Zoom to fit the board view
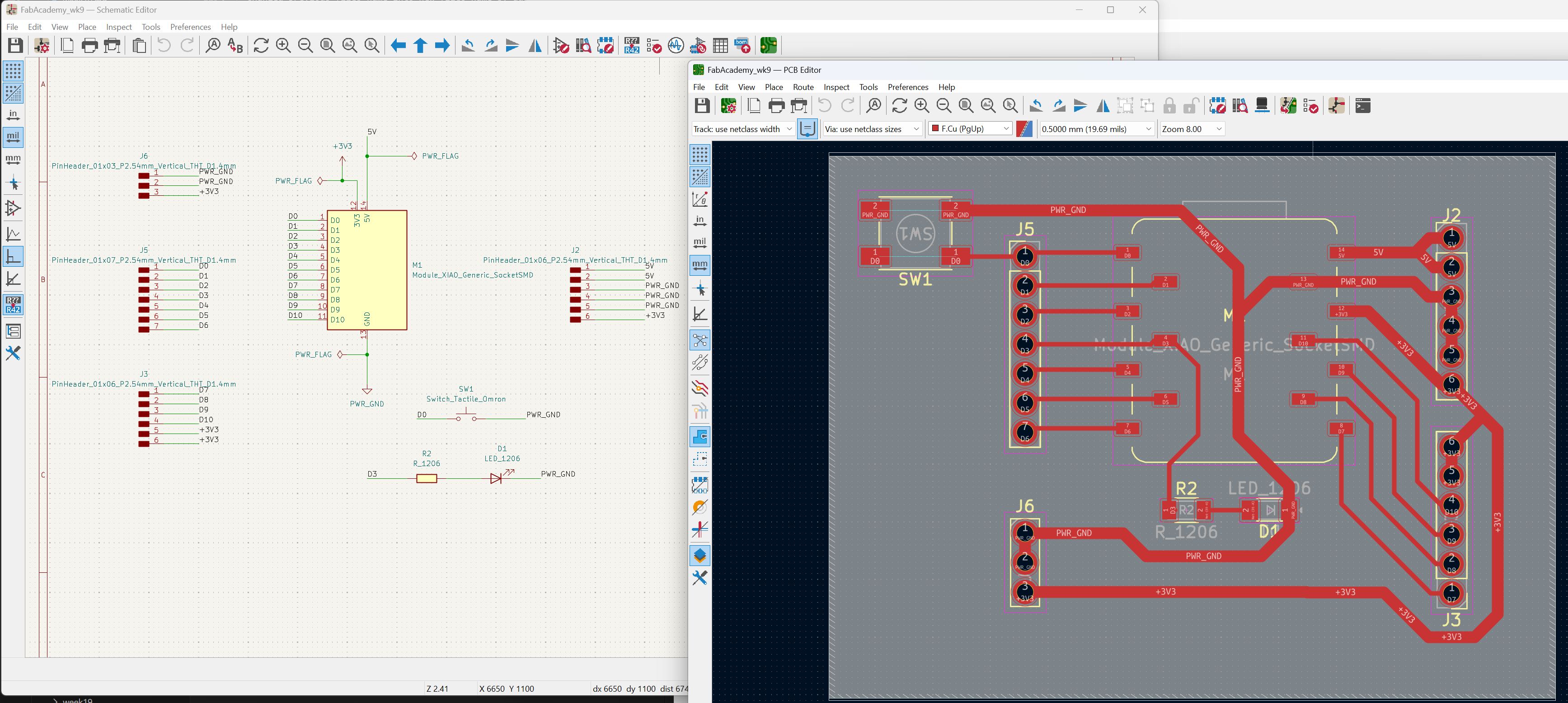1568x703 pixels. click(965, 105)
